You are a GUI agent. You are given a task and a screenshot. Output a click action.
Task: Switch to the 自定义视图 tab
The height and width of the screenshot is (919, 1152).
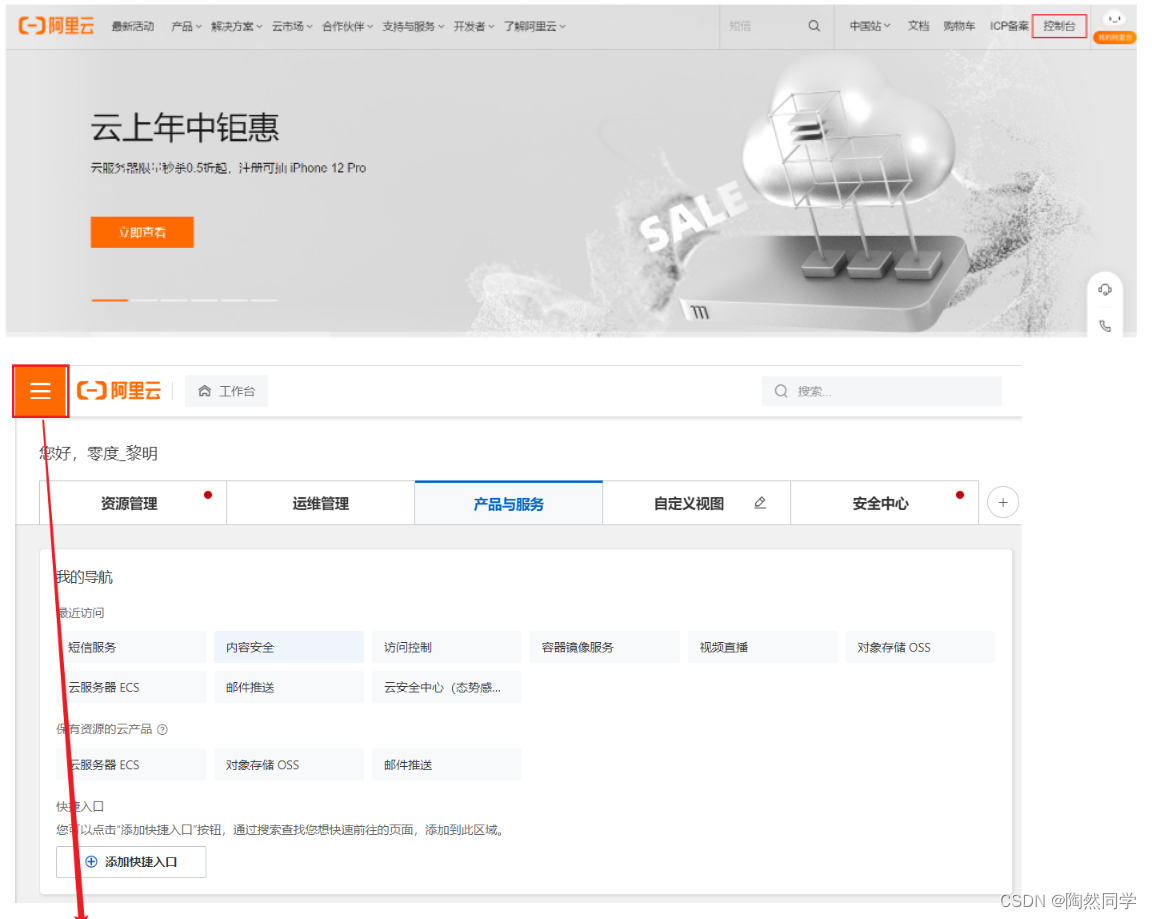(x=696, y=503)
